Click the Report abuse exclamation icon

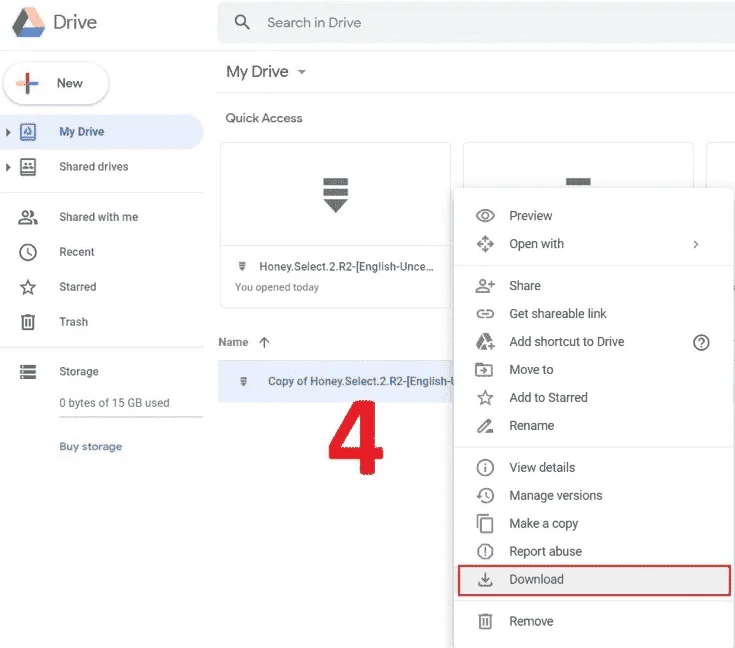485,551
